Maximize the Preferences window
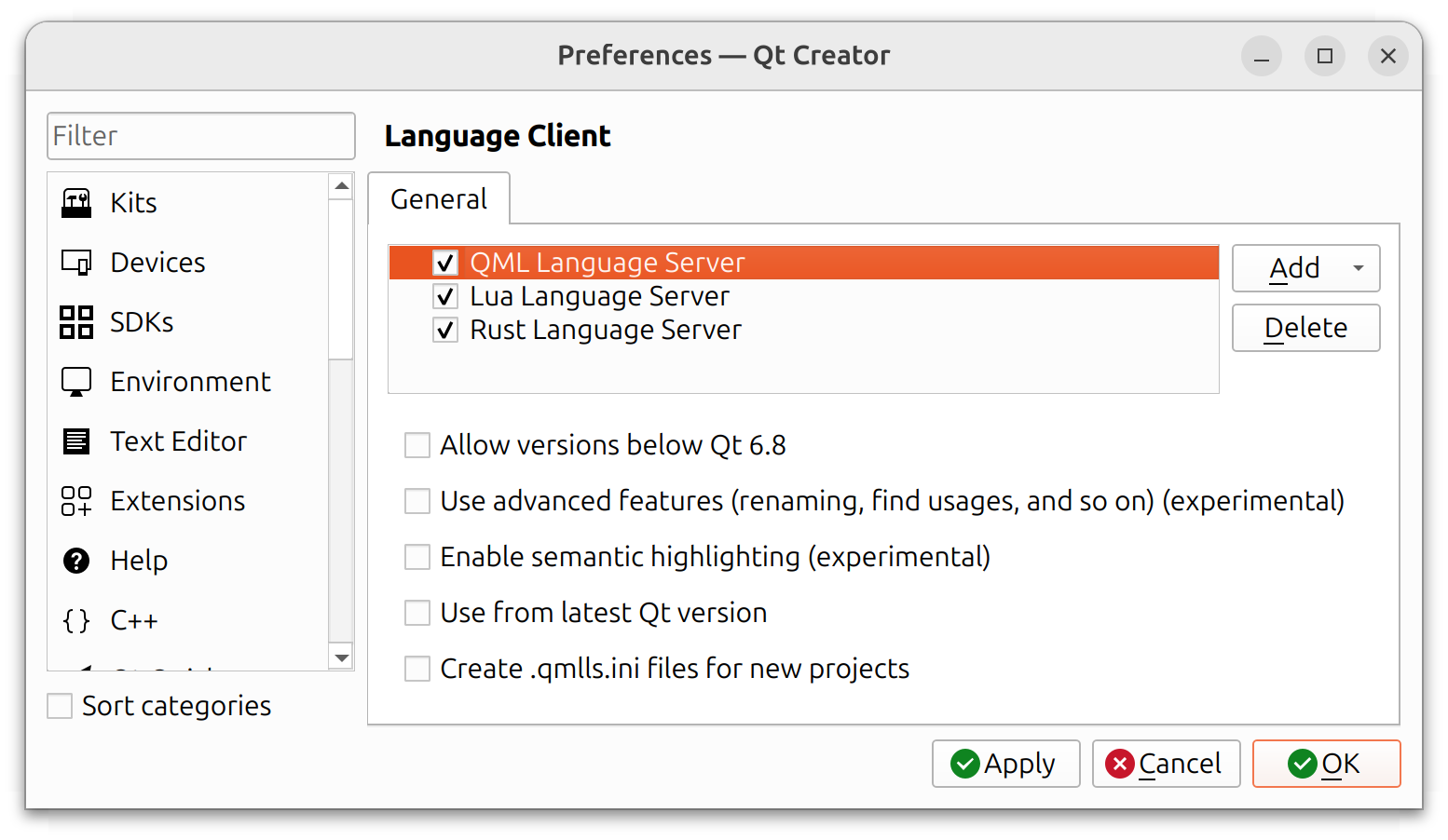Viewport: 1448px width, 840px height. [1325, 56]
